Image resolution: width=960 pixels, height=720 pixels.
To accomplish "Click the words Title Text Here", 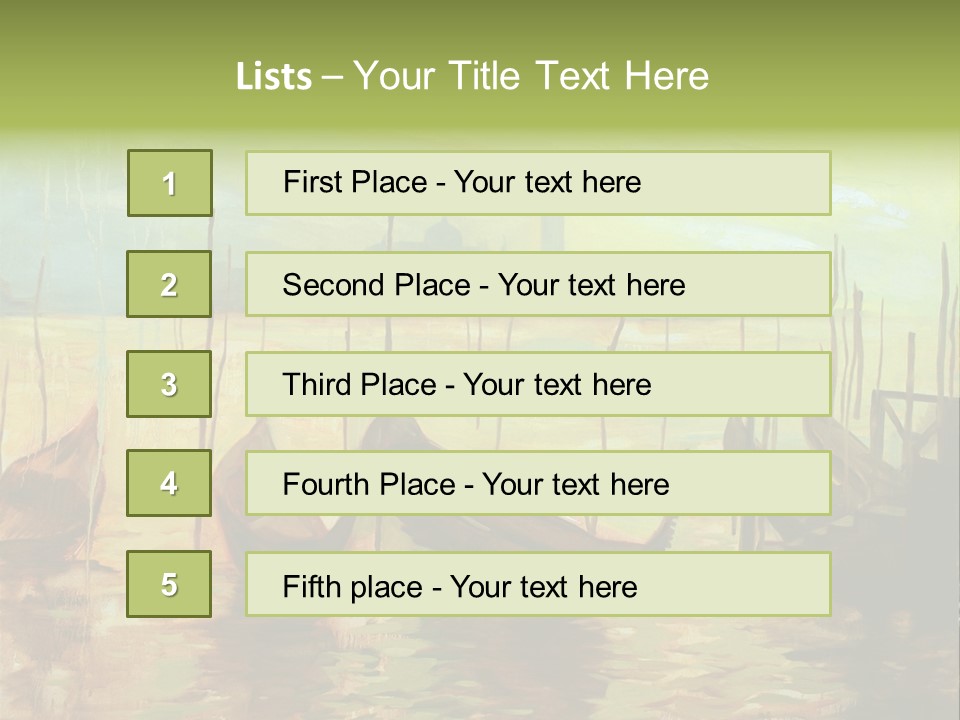I will [x=579, y=76].
